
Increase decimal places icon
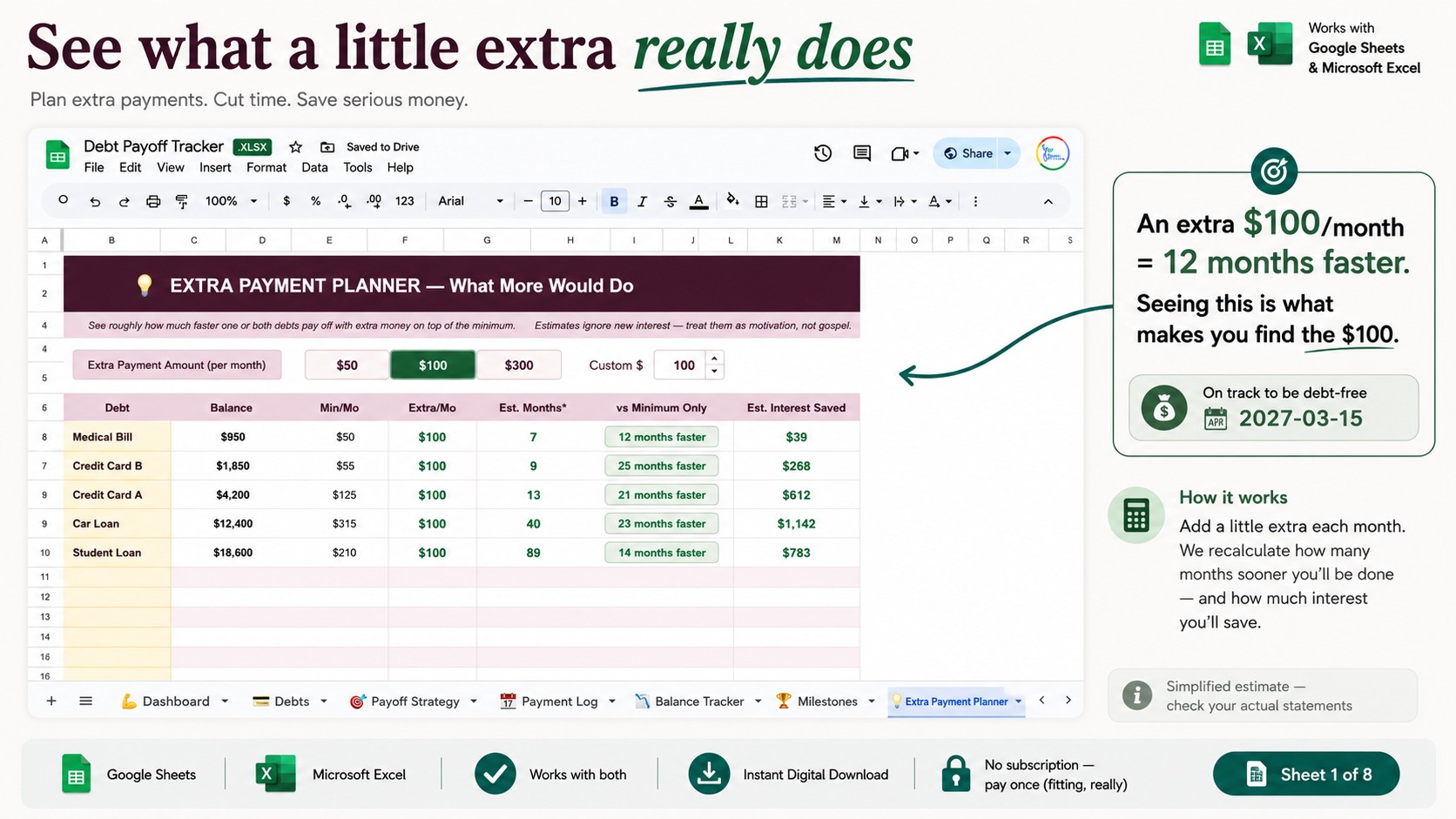point(374,201)
